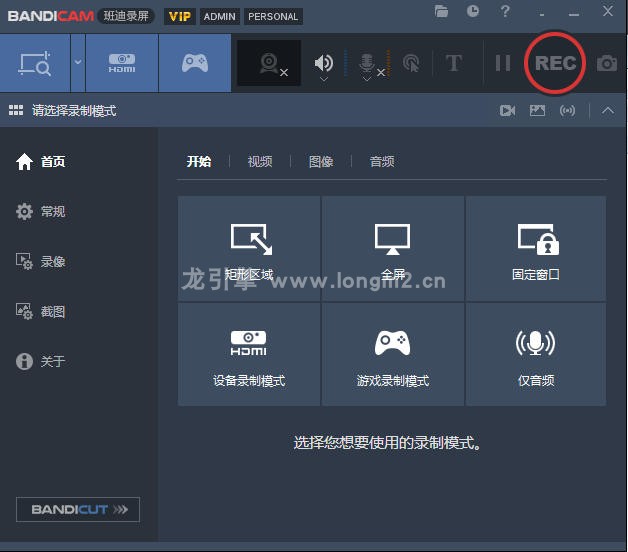Select the screen recording mode icon
This screenshot has width=628, height=552.
(35, 63)
